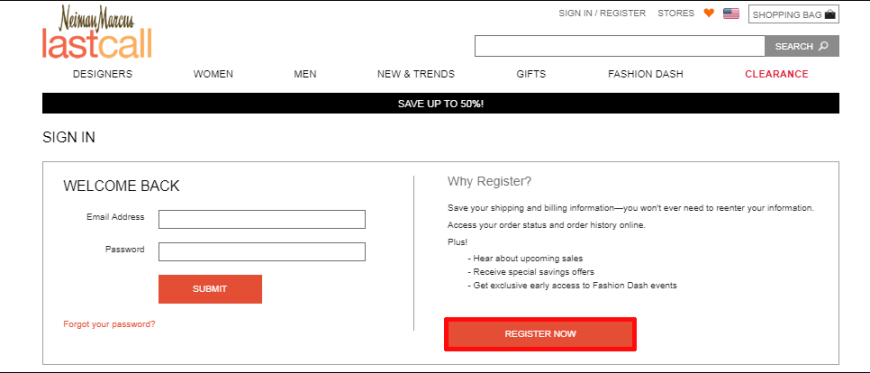The image size is (870, 373).
Task: Focus the Email Address field
Action: (262, 219)
